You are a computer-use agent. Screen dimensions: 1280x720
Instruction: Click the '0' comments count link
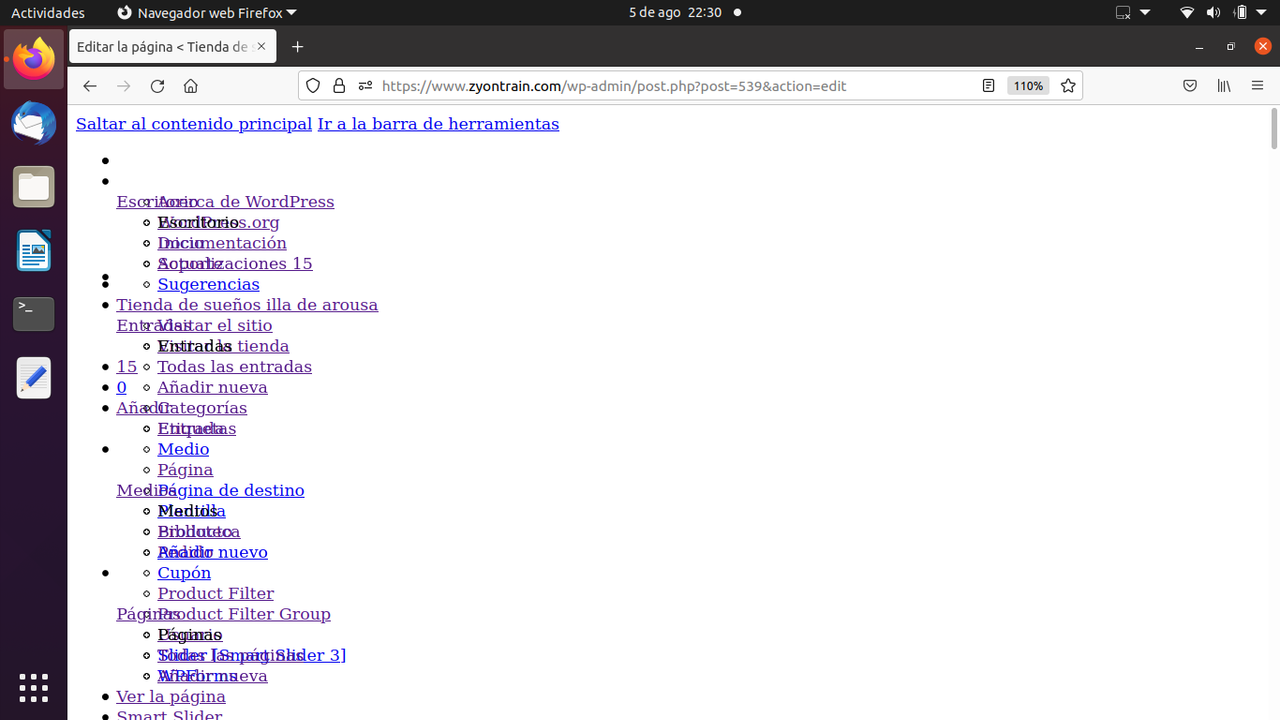coord(122,387)
